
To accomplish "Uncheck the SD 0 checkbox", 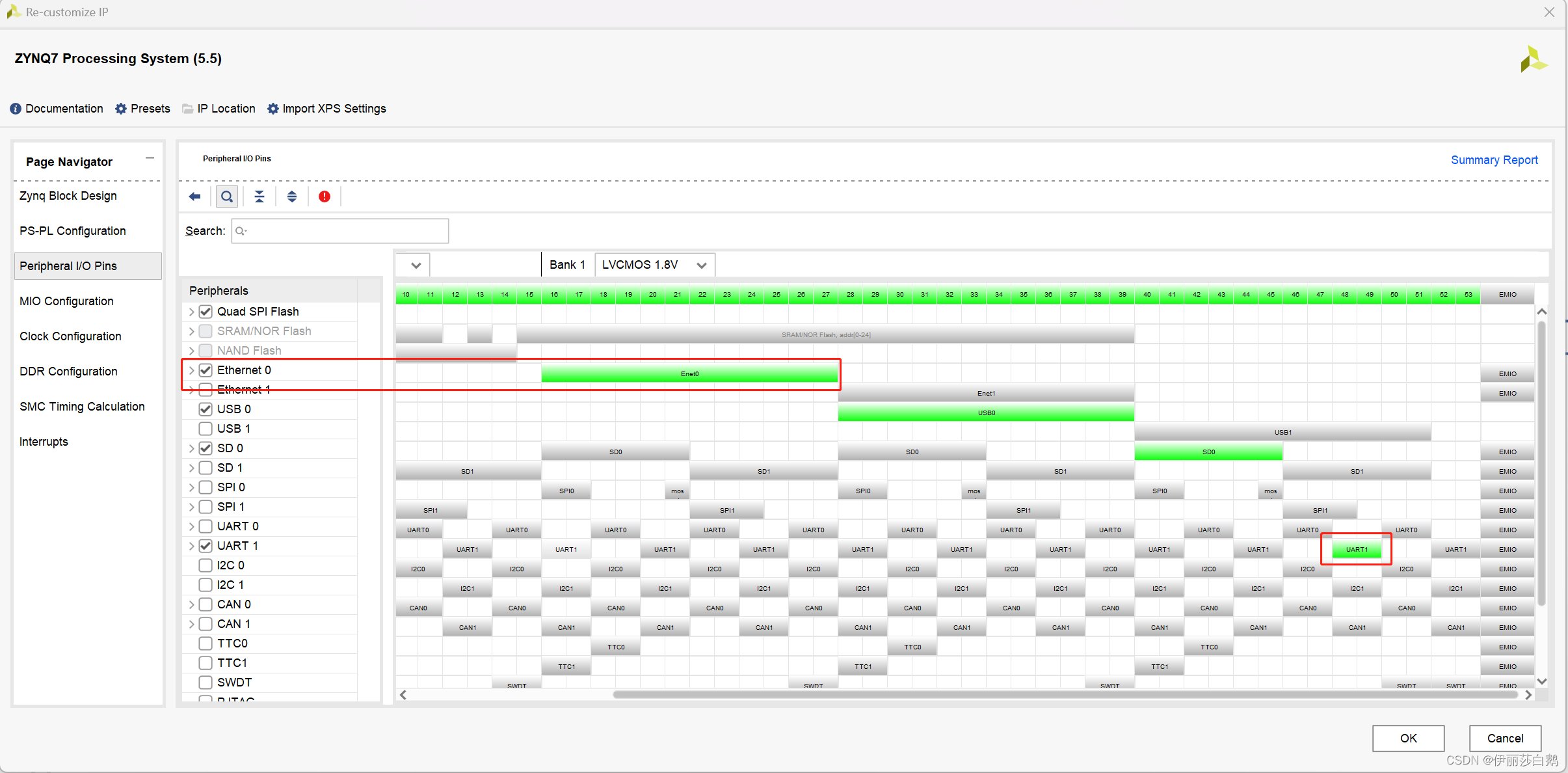I will [x=206, y=448].
